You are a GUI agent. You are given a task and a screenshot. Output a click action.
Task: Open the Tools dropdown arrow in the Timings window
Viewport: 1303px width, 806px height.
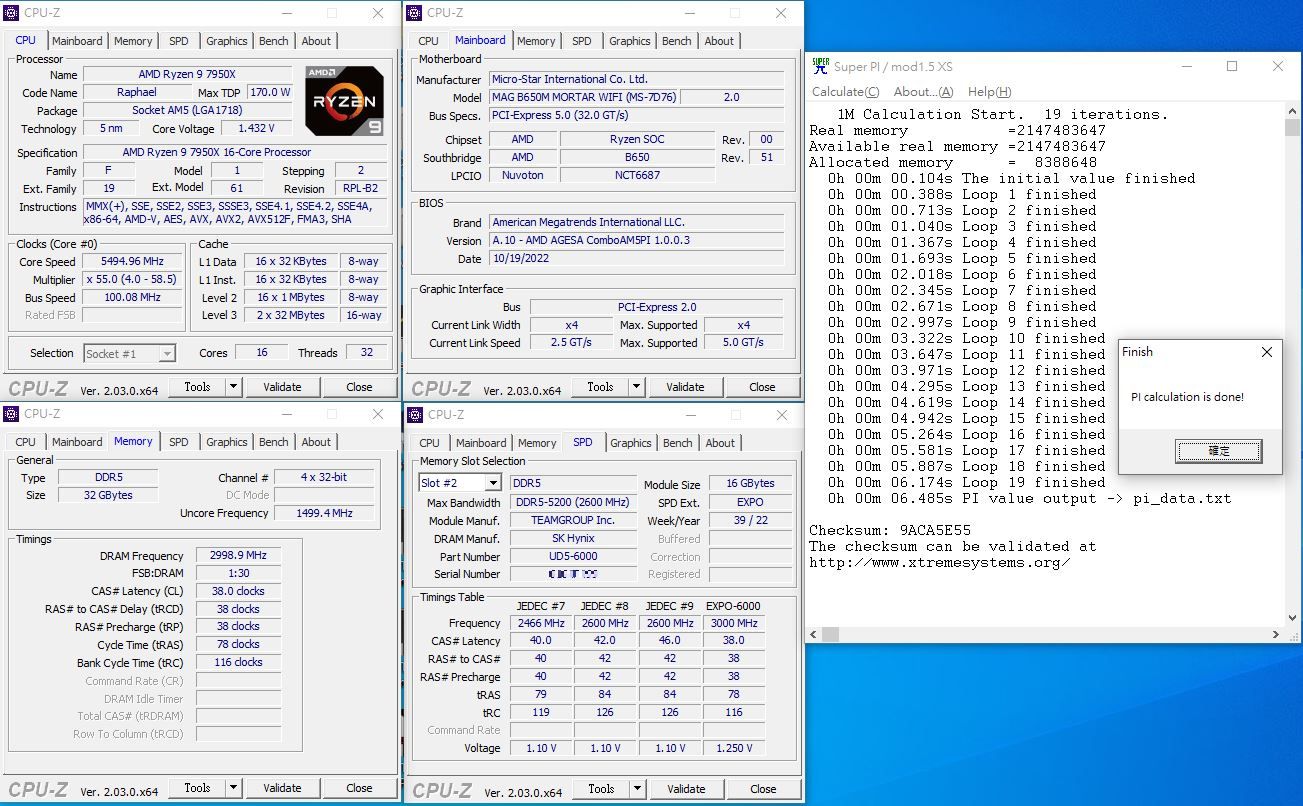click(x=233, y=788)
